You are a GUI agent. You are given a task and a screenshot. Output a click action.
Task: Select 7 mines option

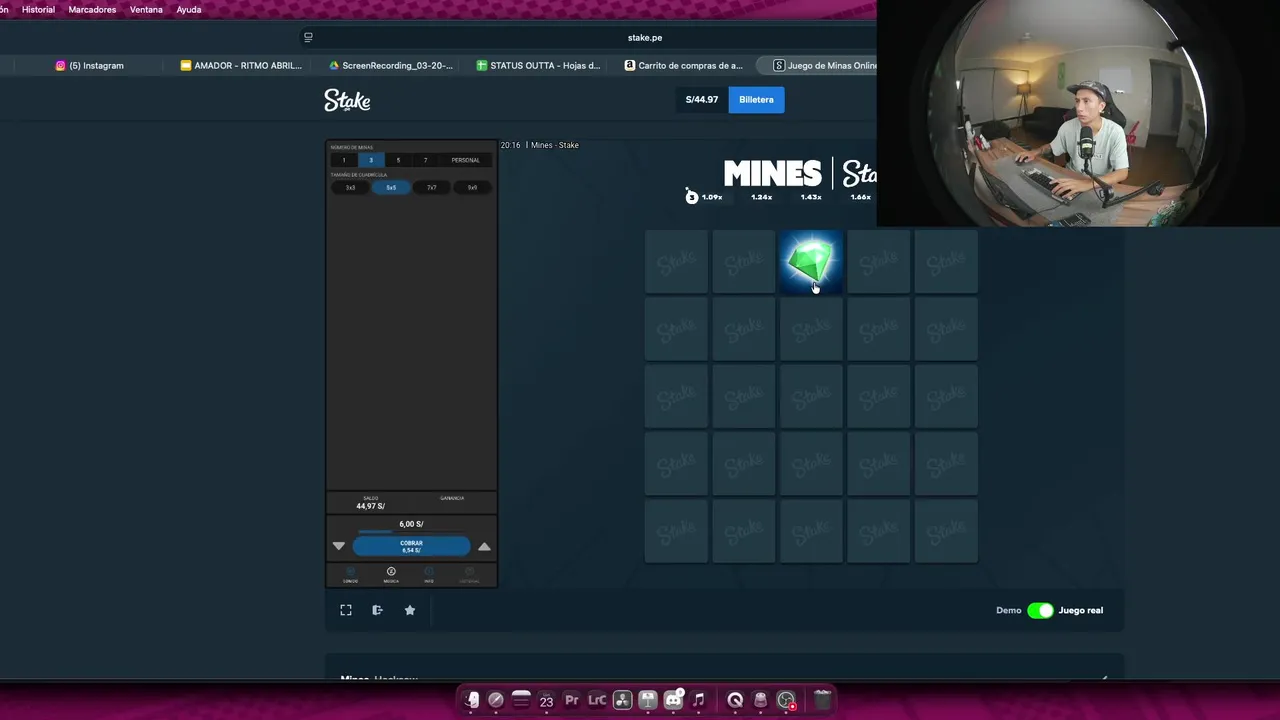(x=425, y=160)
